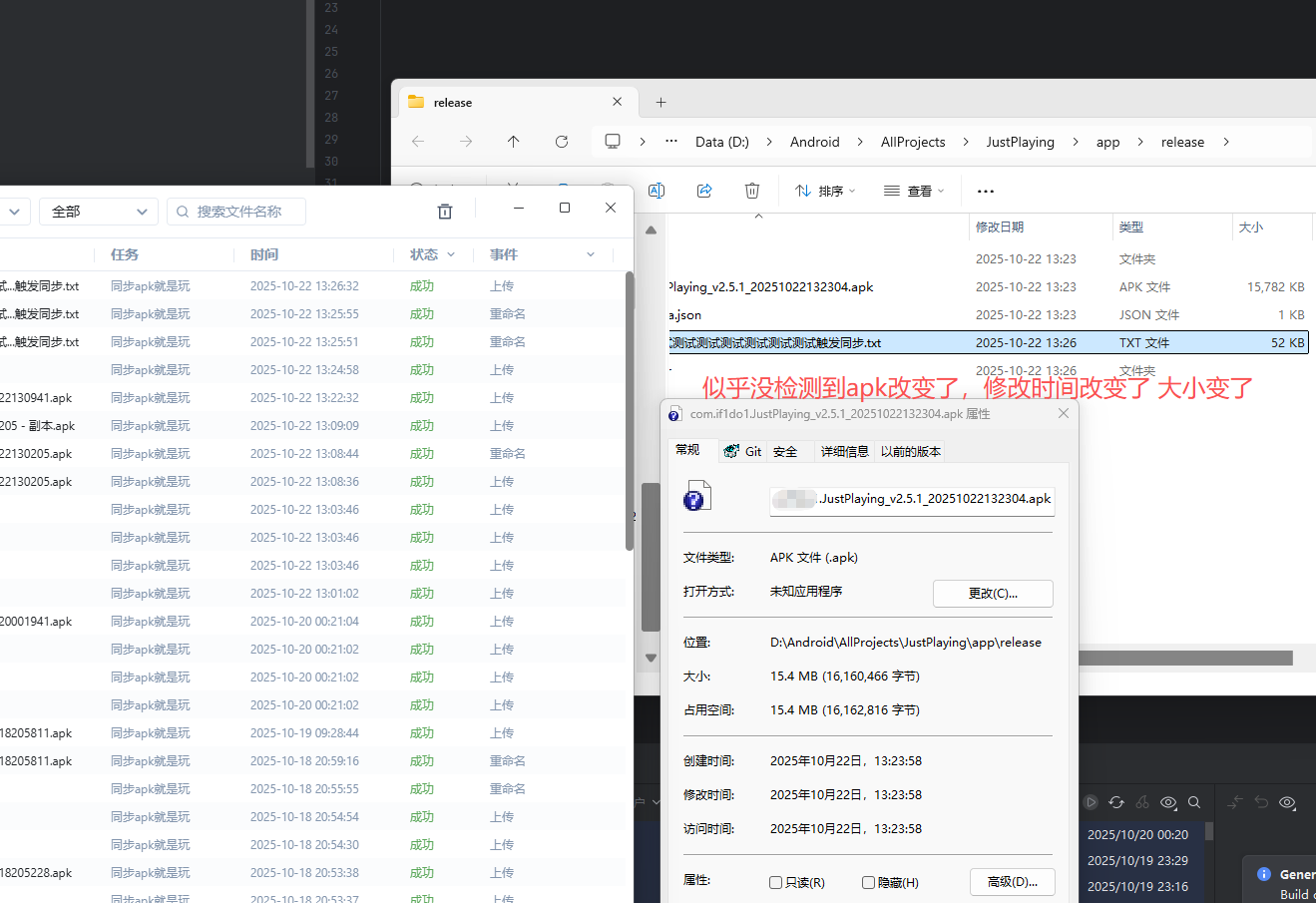Click the search magnifier icon in Git panel

tap(1194, 802)
